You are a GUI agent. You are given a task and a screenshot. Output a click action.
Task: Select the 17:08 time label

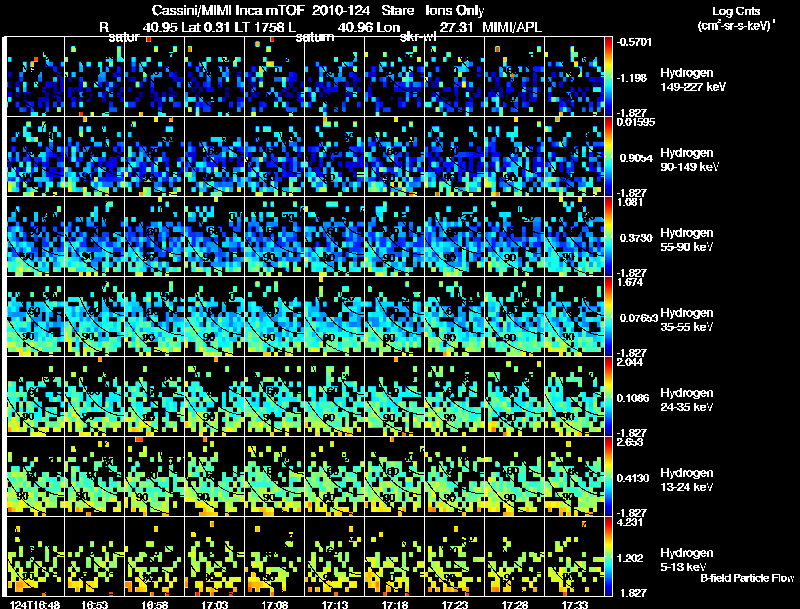coord(275,604)
